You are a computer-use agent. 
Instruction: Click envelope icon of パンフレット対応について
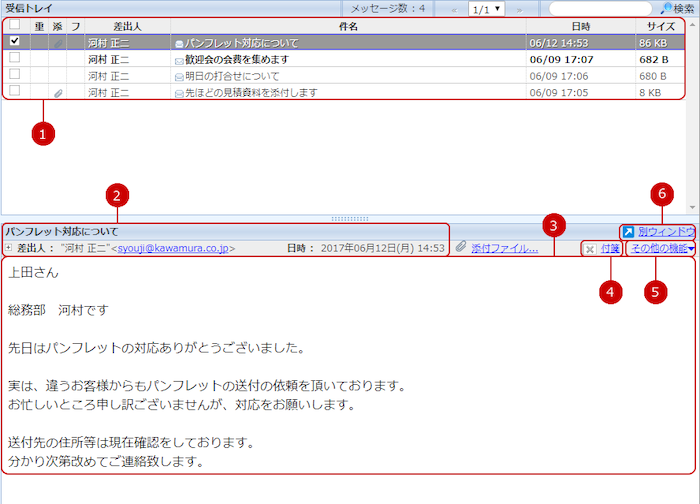[x=179, y=44]
